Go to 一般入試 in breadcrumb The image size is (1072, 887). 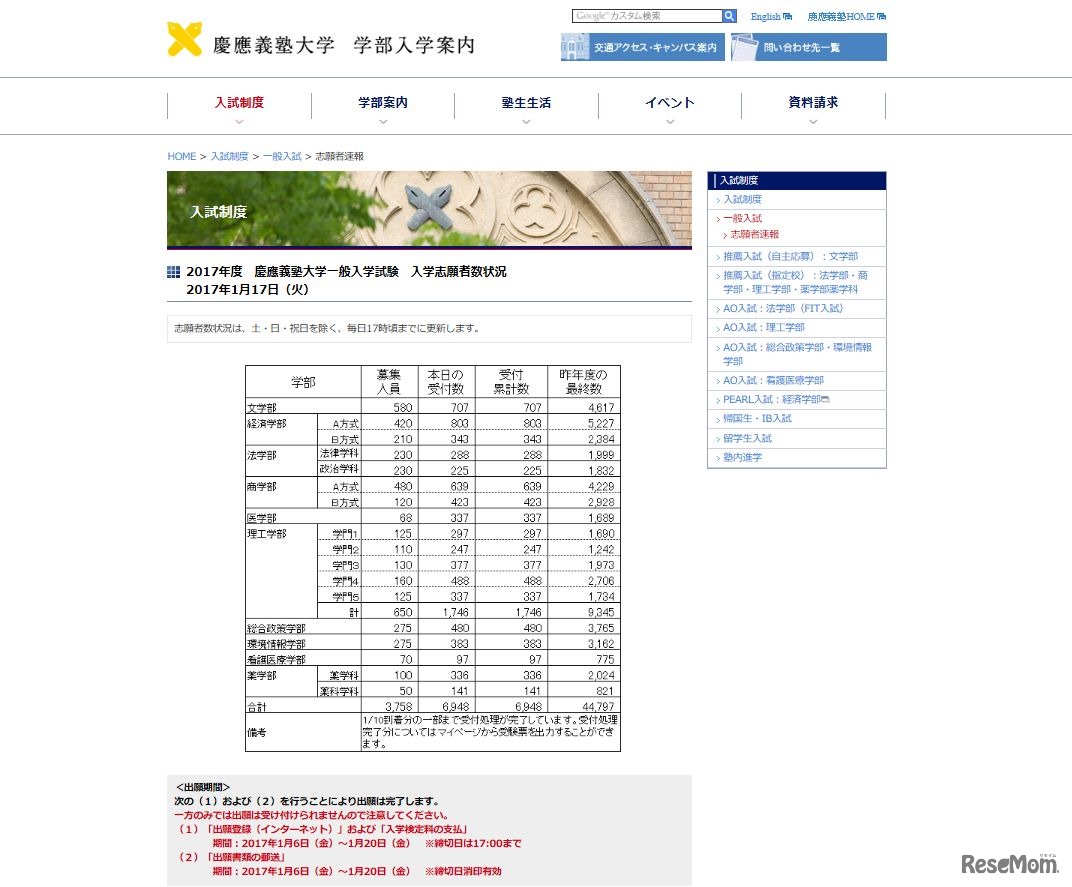(282, 157)
